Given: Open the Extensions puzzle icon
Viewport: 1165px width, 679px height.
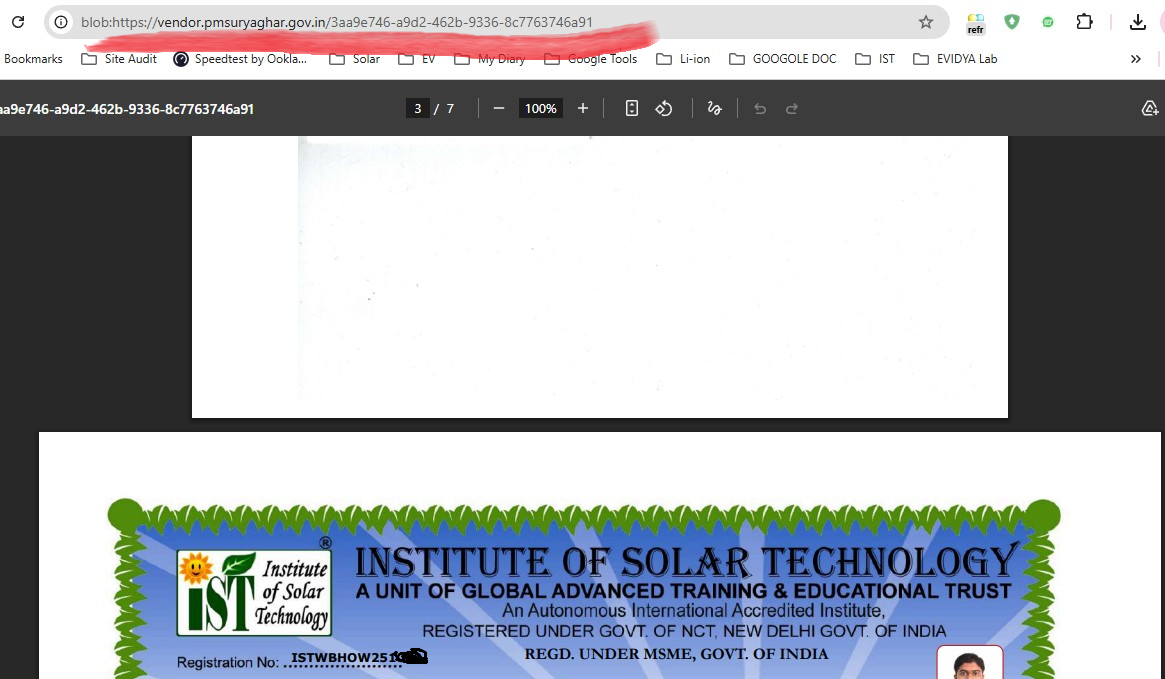Looking at the screenshot, I should [1084, 22].
